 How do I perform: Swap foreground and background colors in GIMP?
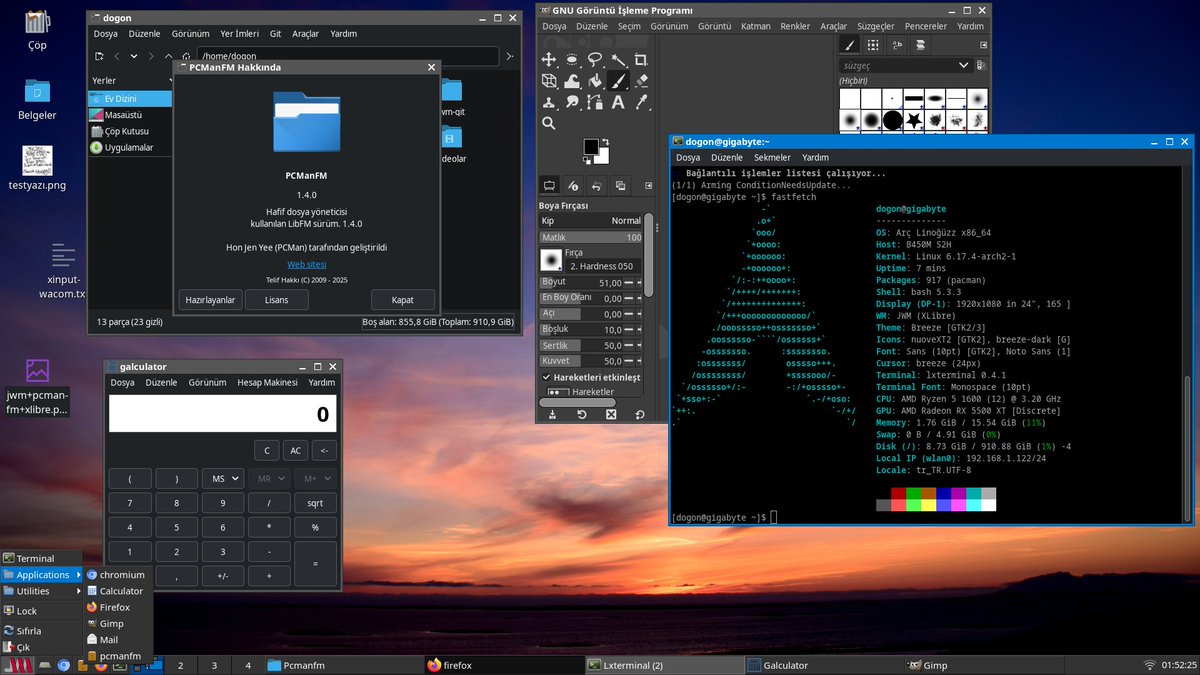pos(607,142)
